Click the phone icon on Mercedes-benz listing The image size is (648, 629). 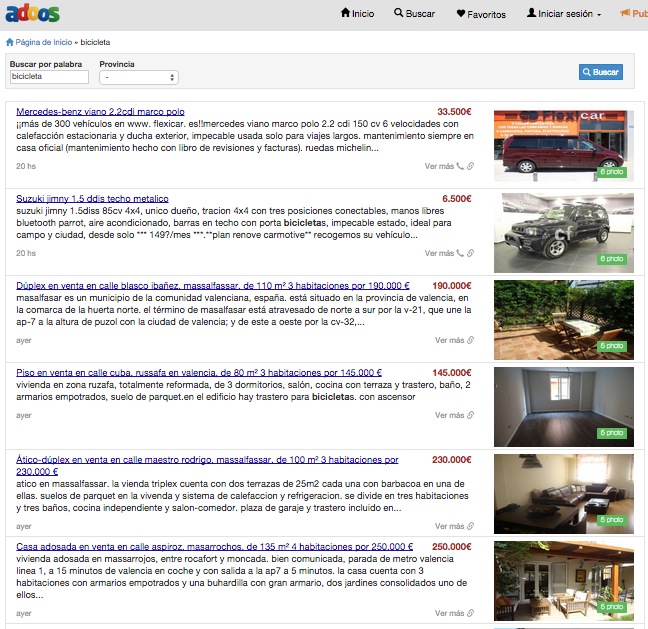click(460, 167)
